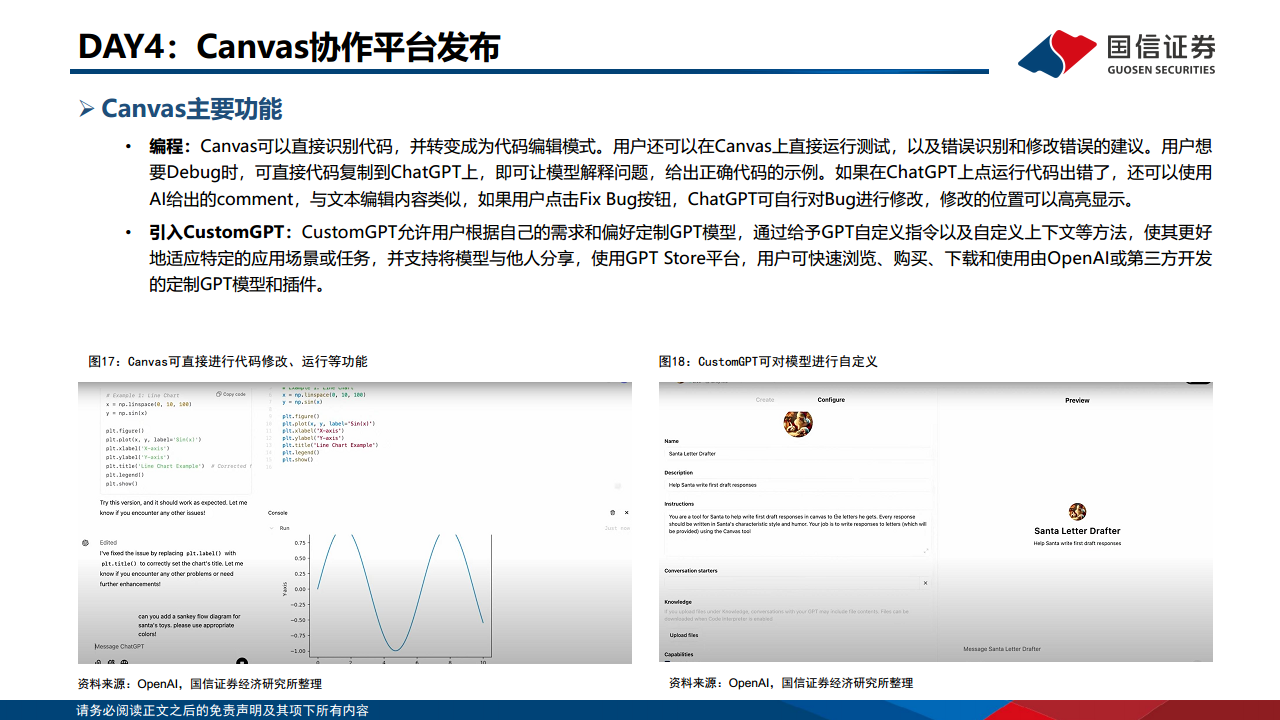Click the Run label in the Console

pos(284,528)
